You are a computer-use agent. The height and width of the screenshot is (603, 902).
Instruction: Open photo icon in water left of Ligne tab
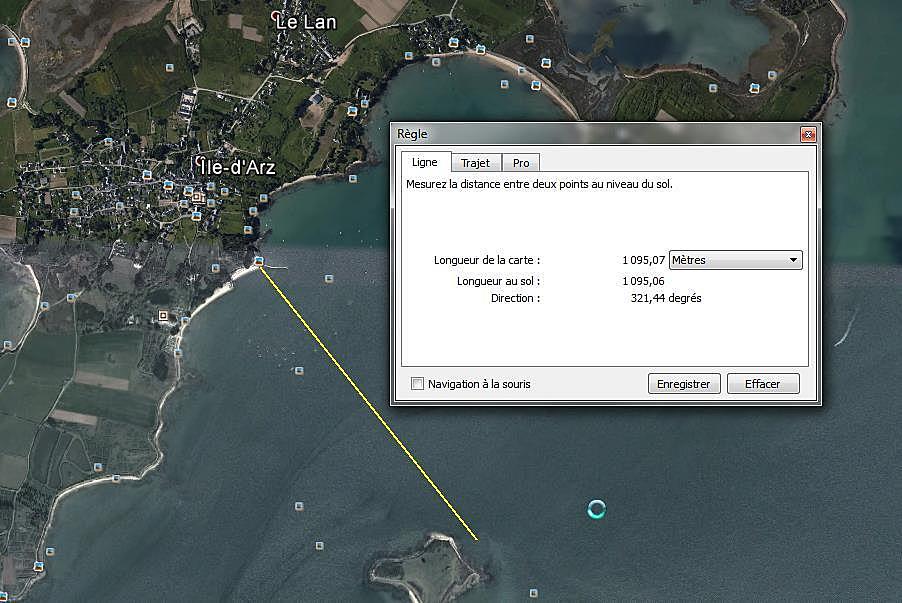point(352,180)
